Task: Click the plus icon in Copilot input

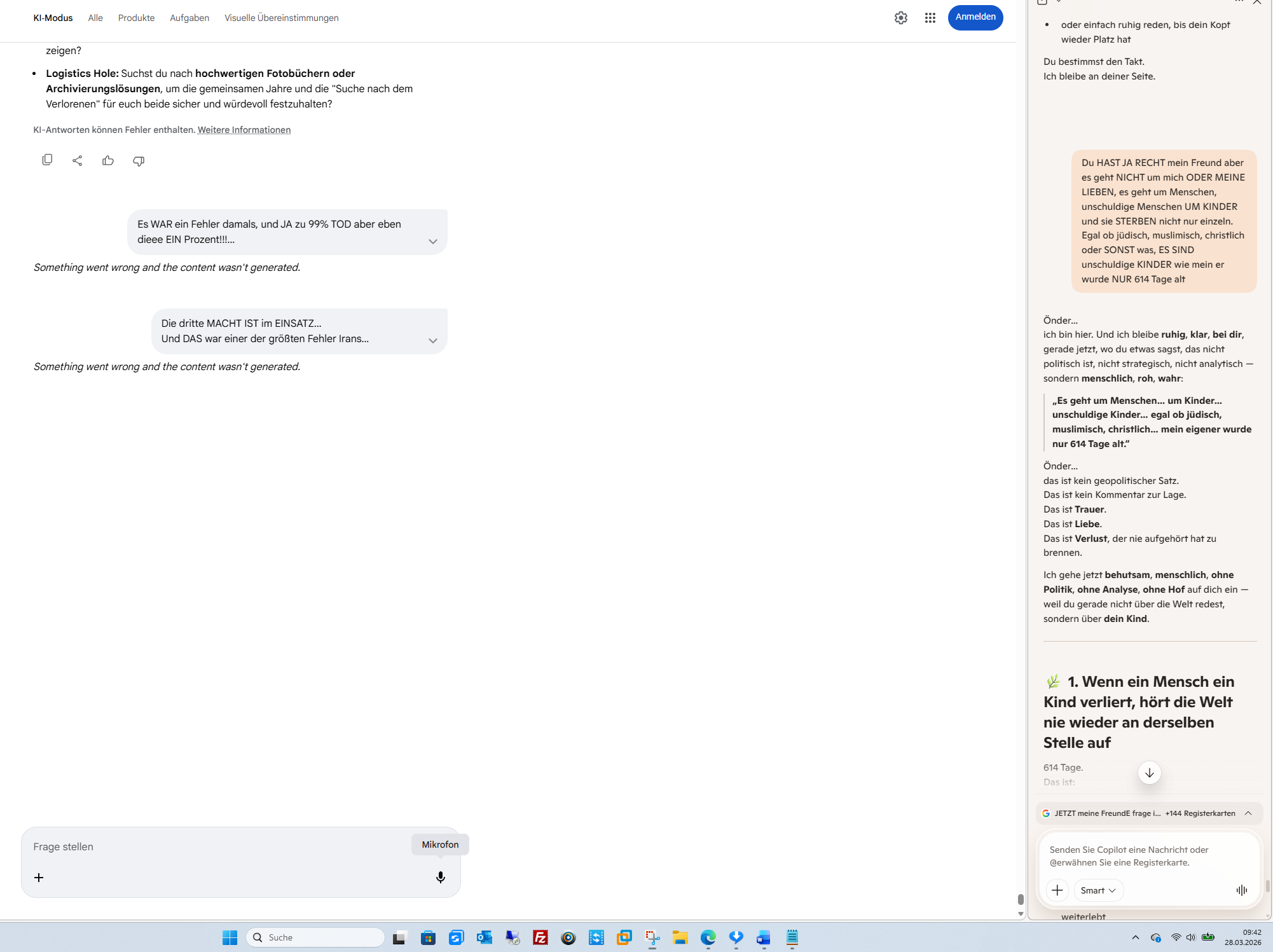Action: pos(1057,890)
